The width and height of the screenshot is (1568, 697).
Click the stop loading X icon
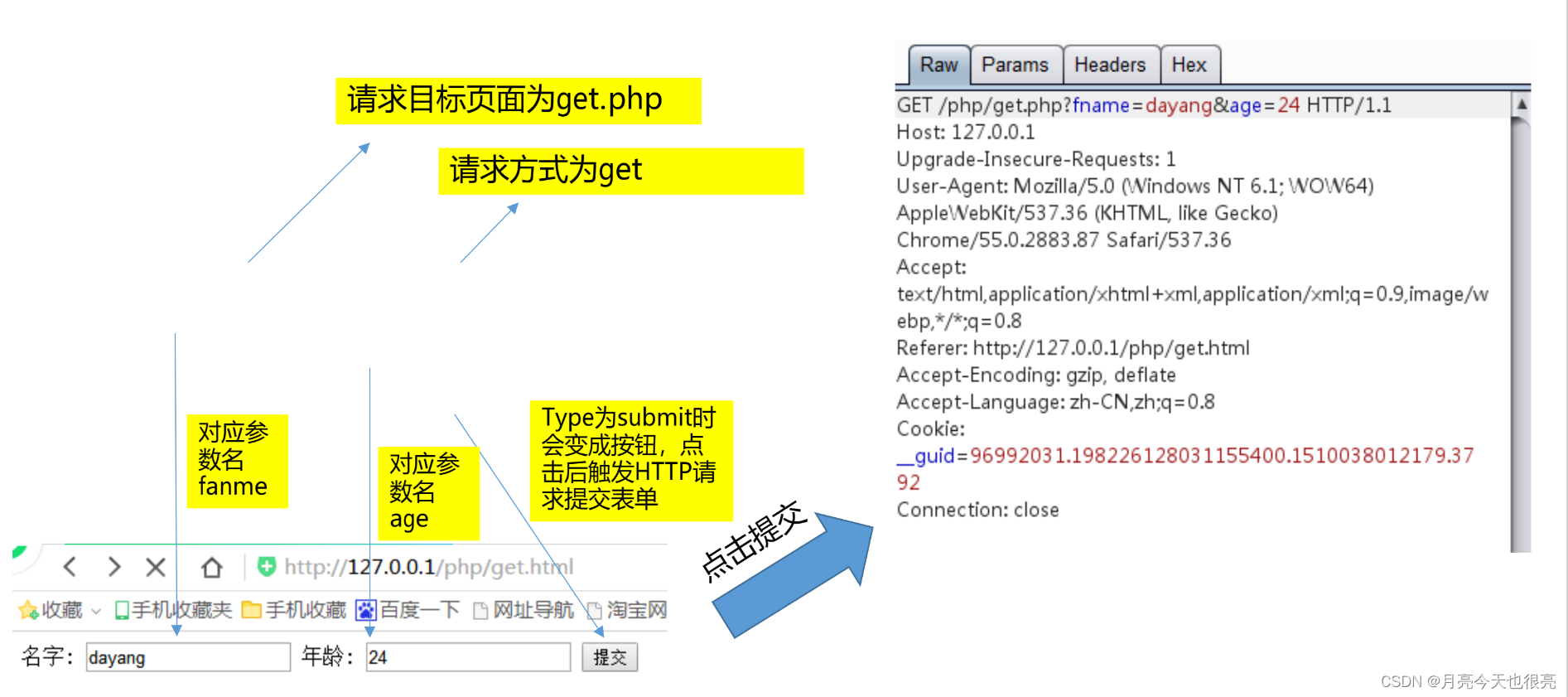(x=156, y=567)
